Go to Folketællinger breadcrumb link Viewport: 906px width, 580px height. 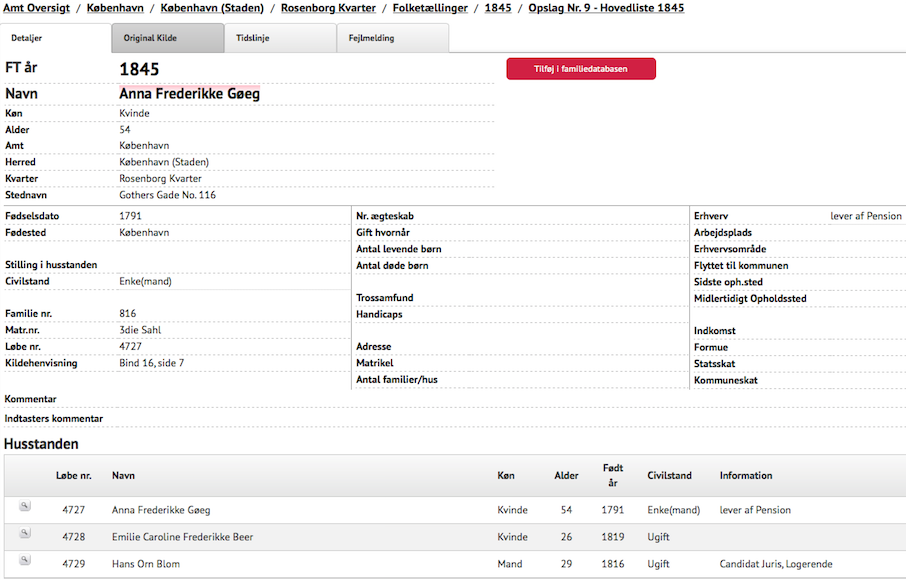(430, 8)
